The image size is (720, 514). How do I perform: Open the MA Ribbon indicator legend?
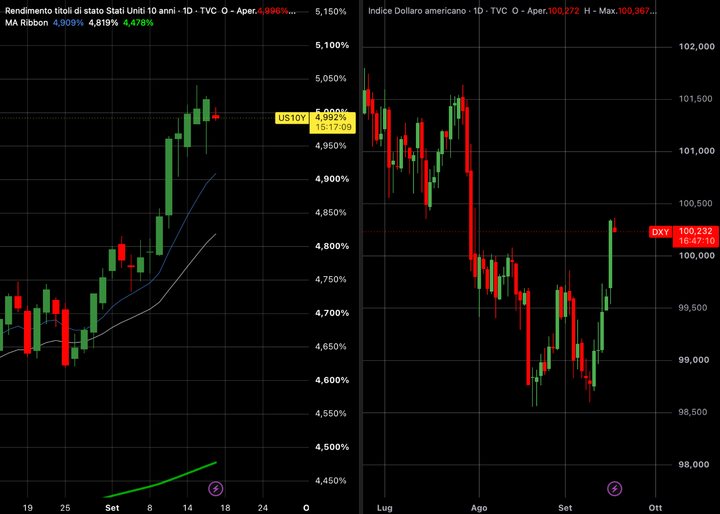pyautogui.click(x=27, y=22)
